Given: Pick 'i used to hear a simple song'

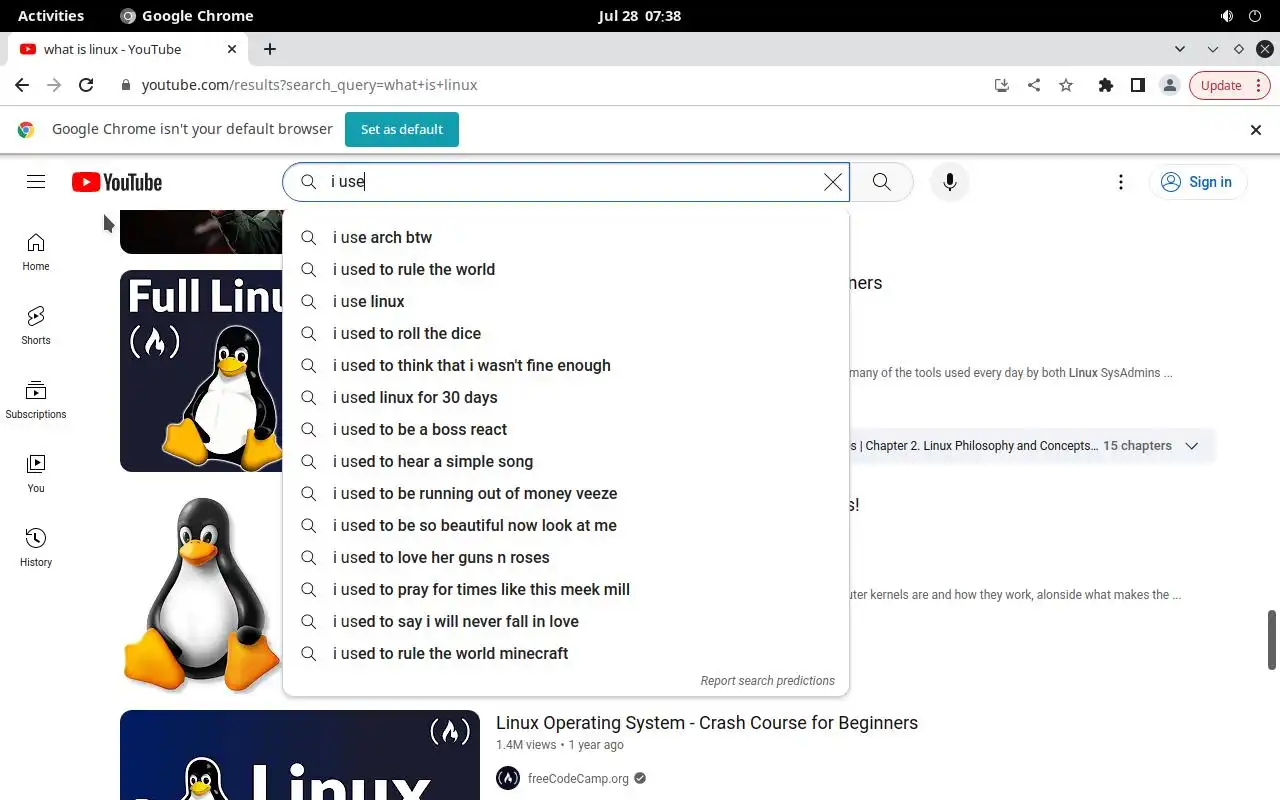Looking at the screenshot, I should coord(566,461).
